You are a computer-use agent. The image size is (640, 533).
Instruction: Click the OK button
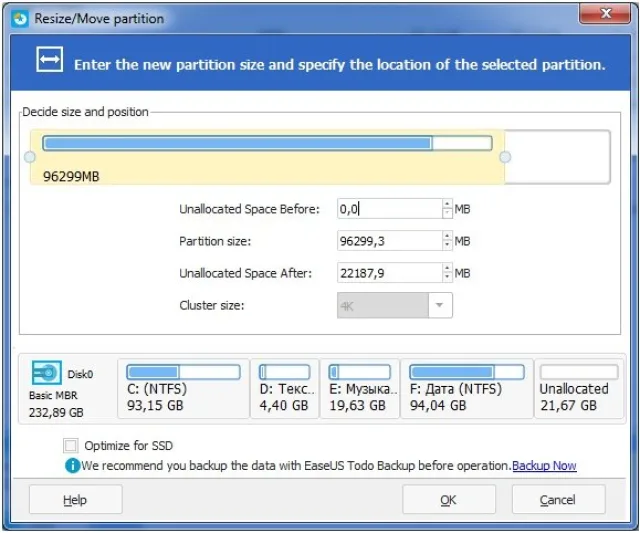449,499
